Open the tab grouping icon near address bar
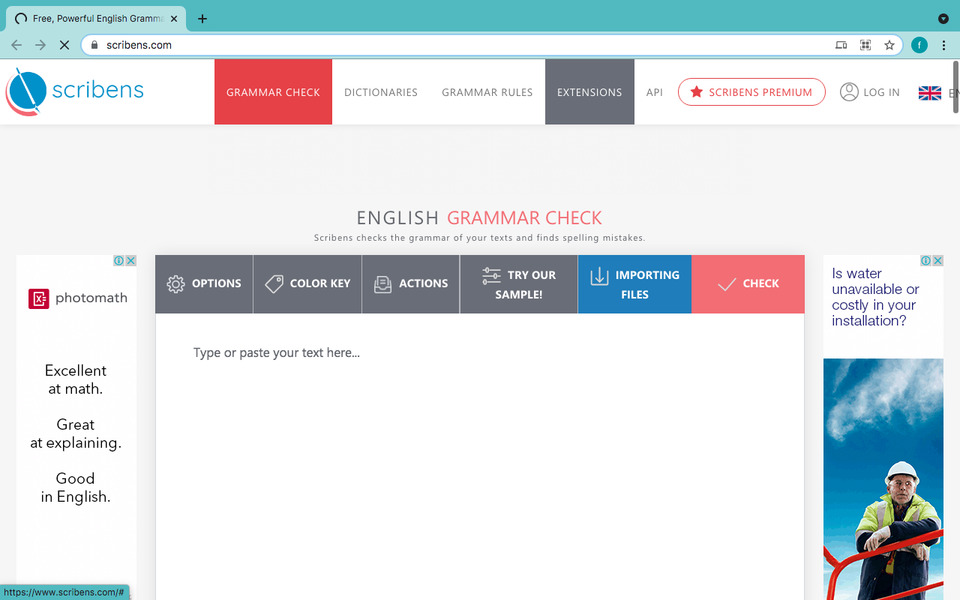The width and height of the screenshot is (960, 600). pyautogui.click(x=866, y=44)
